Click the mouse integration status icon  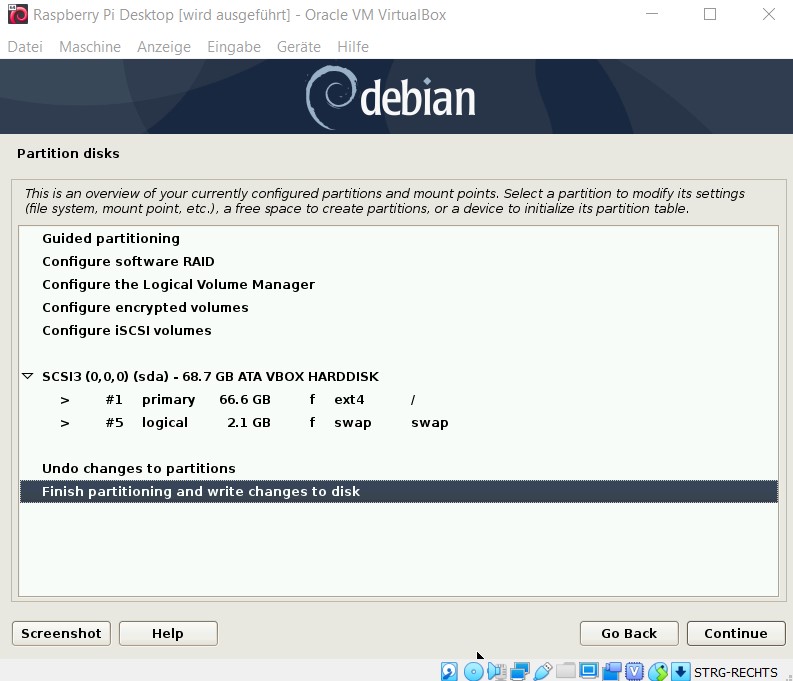click(657, 671)
